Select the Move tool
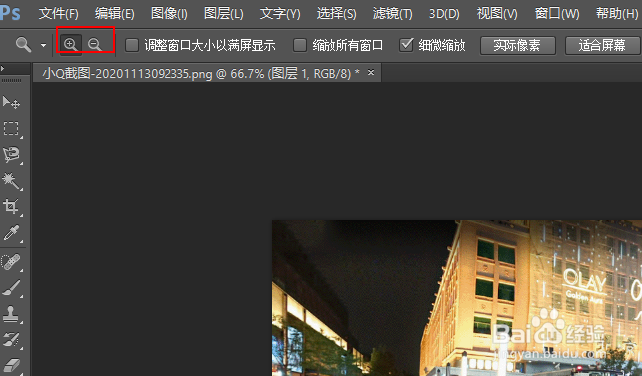The width and height of the screenshot is (642, 376). (x=11, y=102)
